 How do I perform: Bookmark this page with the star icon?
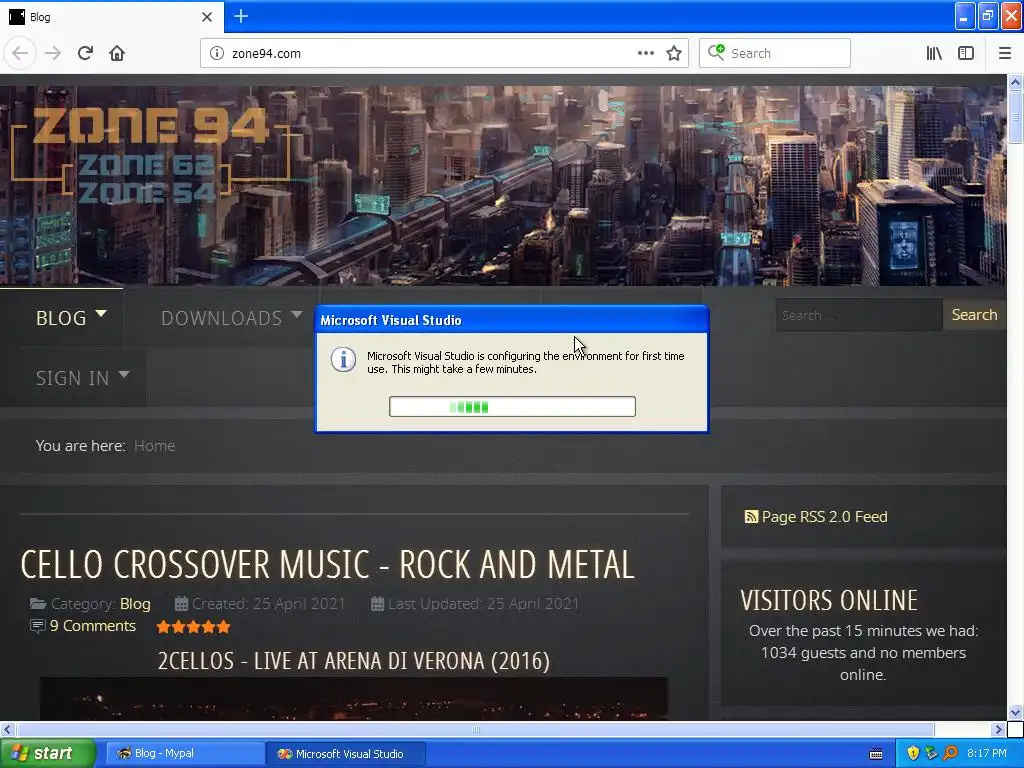pos(674,53)
